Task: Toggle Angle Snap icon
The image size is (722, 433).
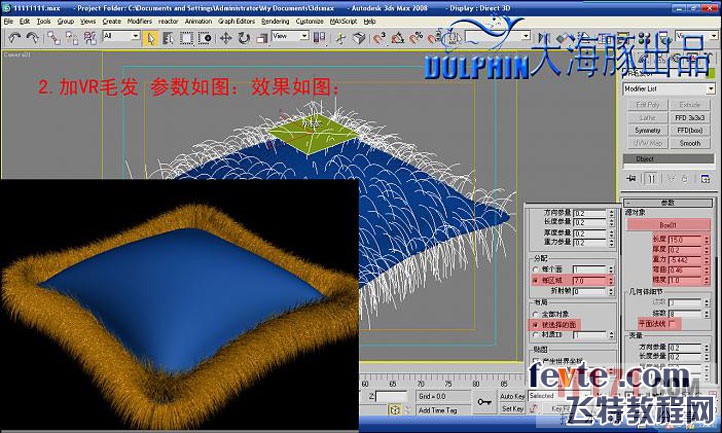Action: (398, 38)
